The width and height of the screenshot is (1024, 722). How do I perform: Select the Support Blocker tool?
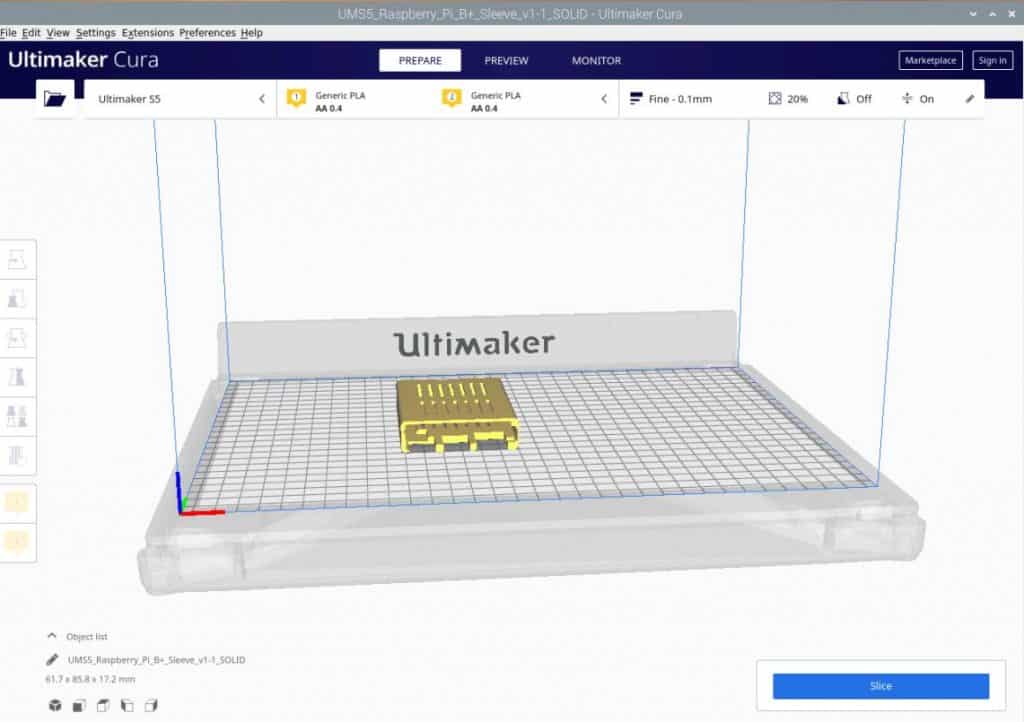[x=17, y=455]
